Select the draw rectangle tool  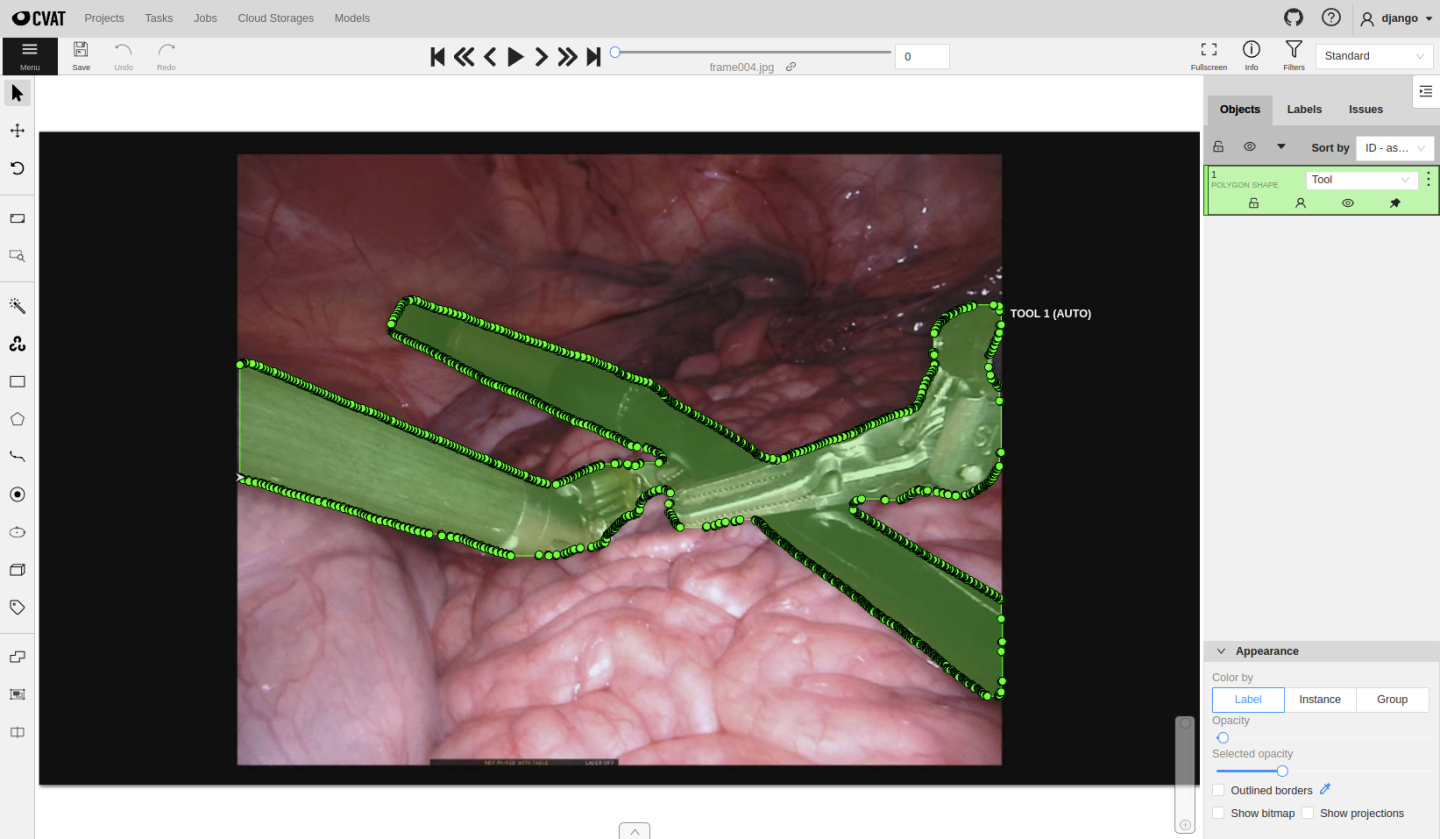[x=17, y=382]
